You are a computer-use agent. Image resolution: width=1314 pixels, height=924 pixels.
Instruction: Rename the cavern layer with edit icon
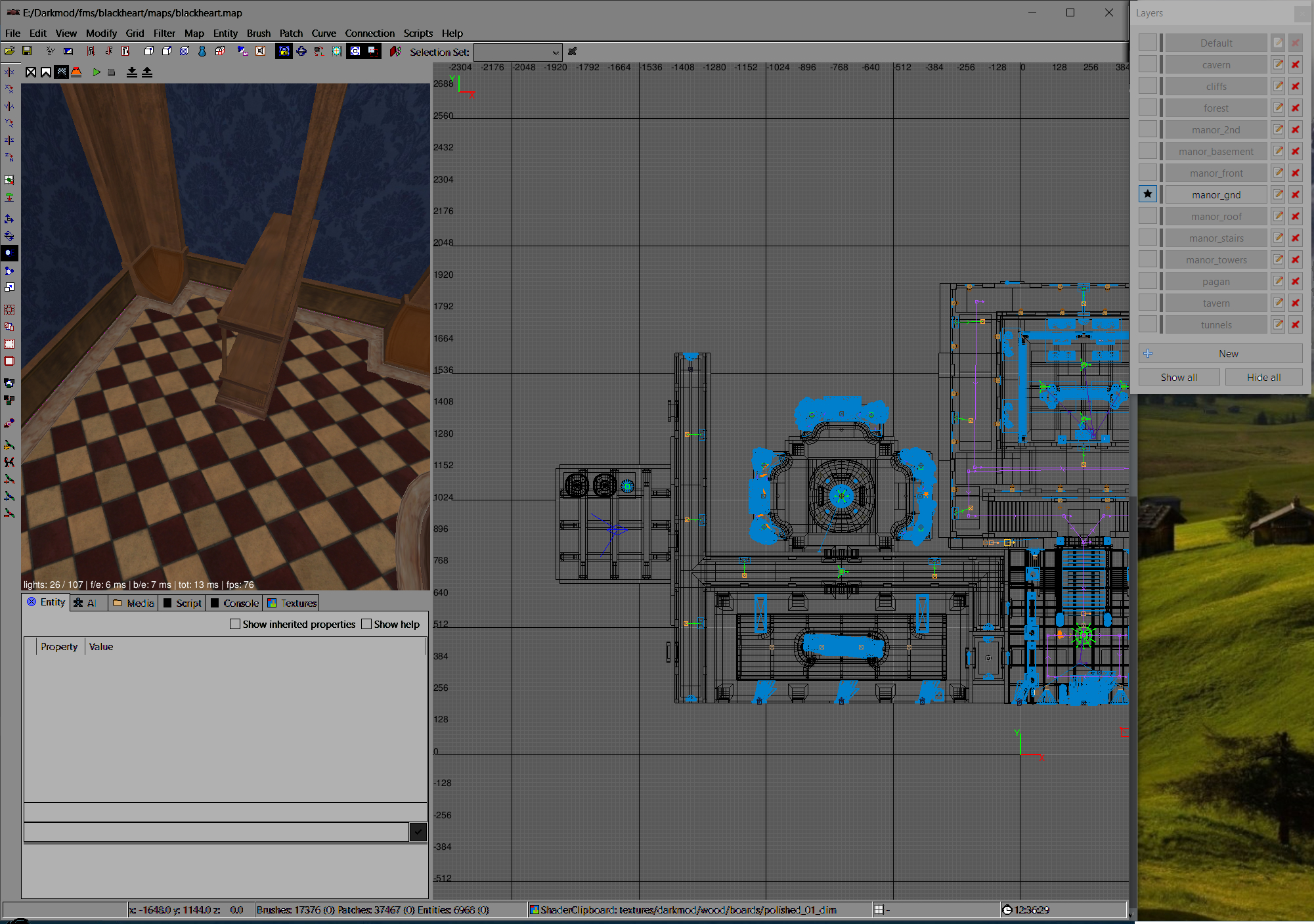click(x=1277, y=64)
